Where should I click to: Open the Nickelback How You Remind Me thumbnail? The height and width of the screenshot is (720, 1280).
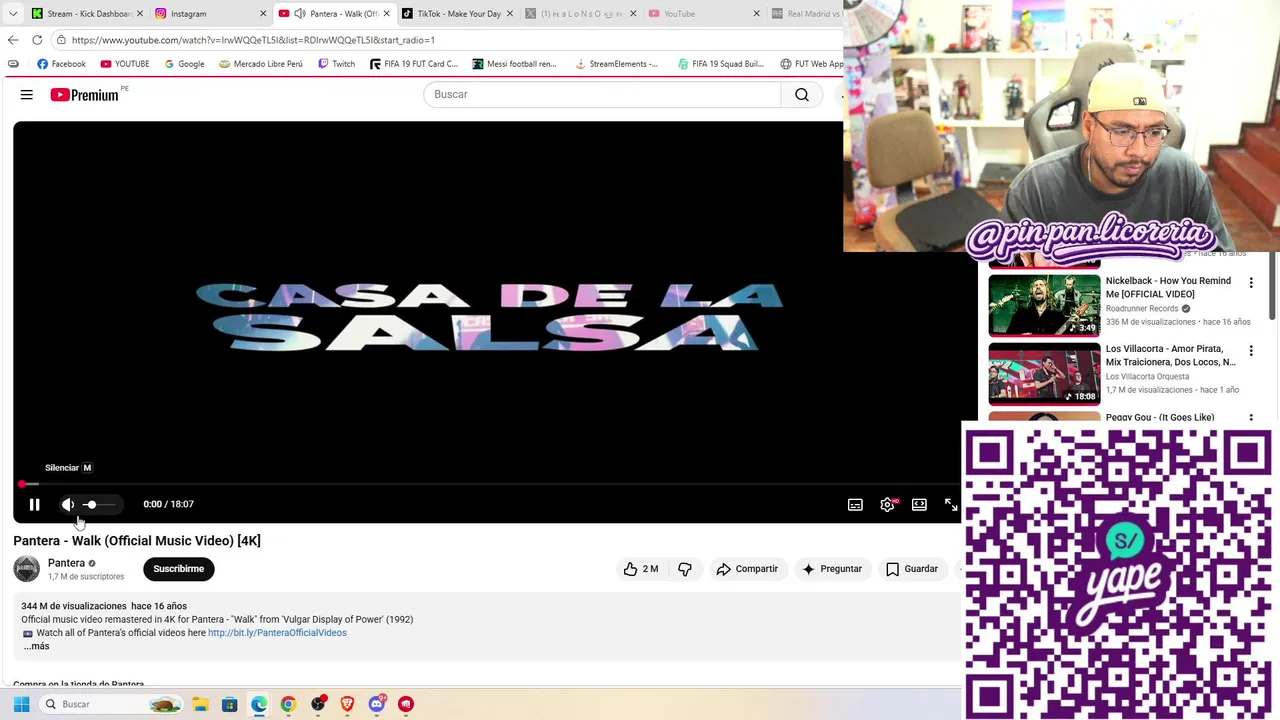(1044, 305)
